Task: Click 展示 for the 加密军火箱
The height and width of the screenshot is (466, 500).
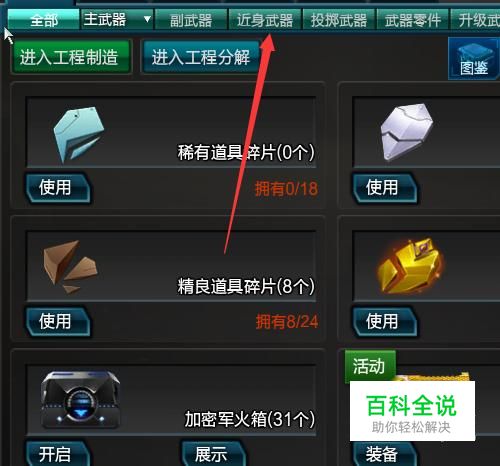Action: 213,453
